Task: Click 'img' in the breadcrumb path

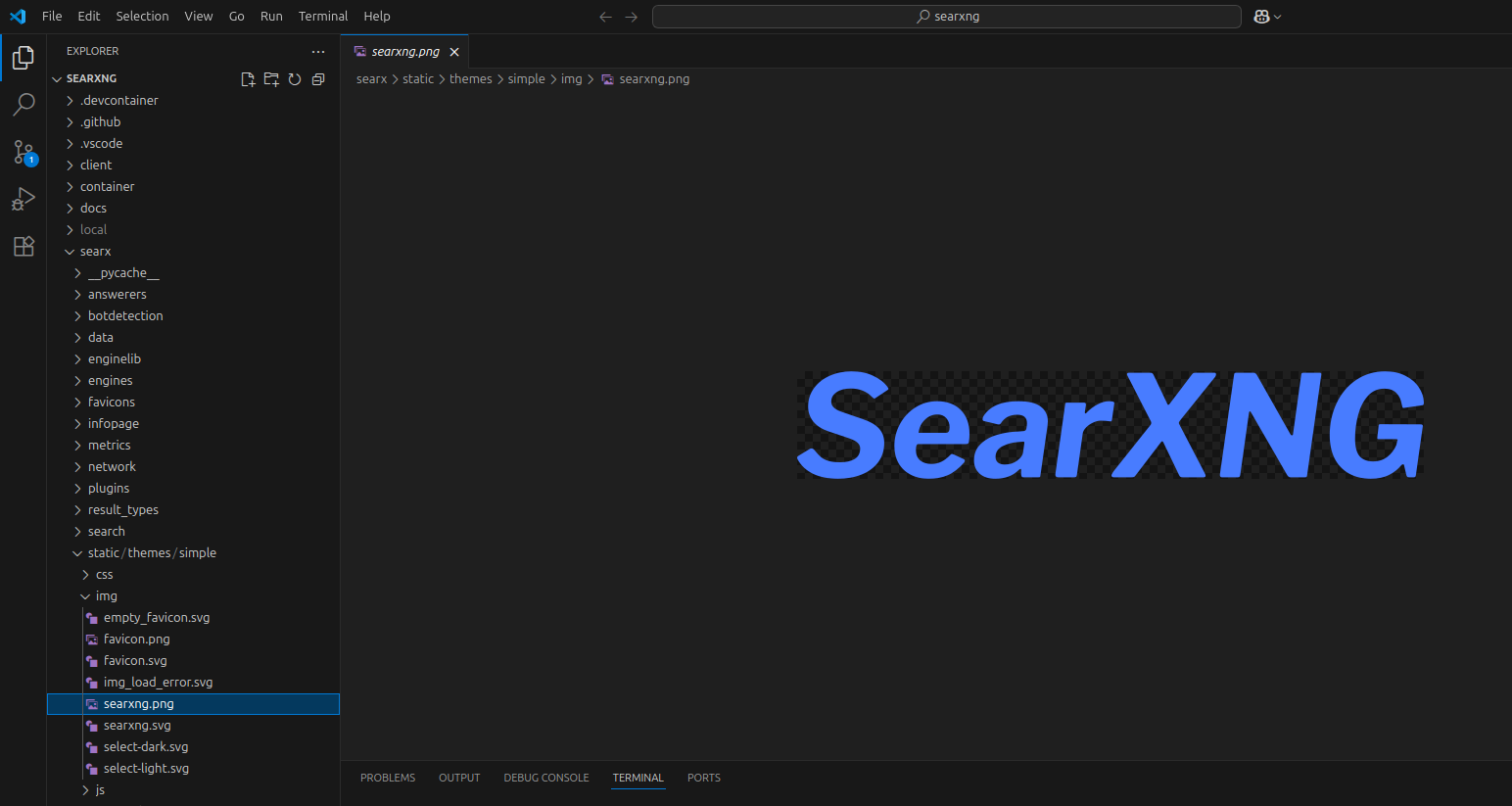Action: 572,79
